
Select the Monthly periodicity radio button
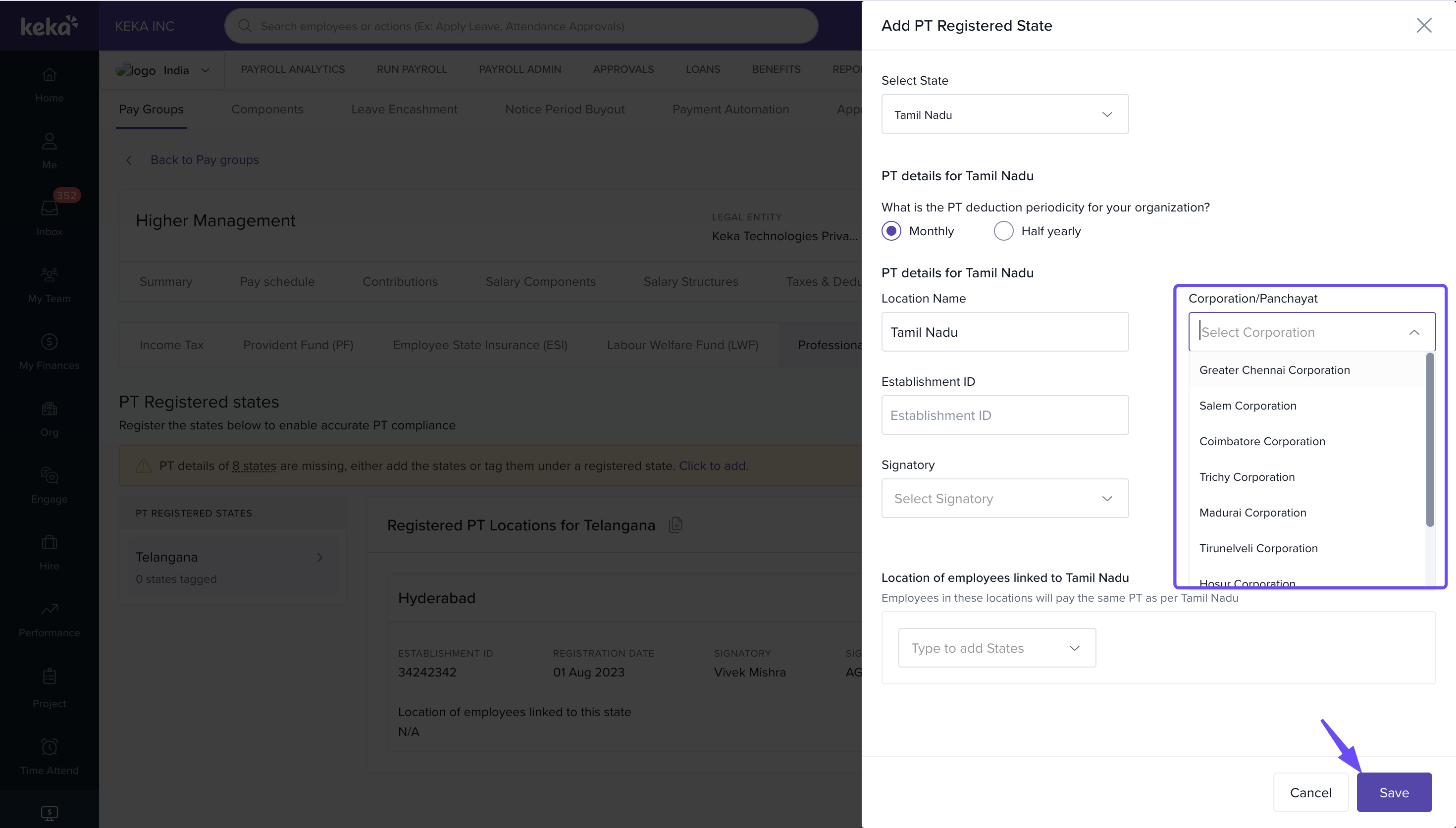(x=891, y=231)
